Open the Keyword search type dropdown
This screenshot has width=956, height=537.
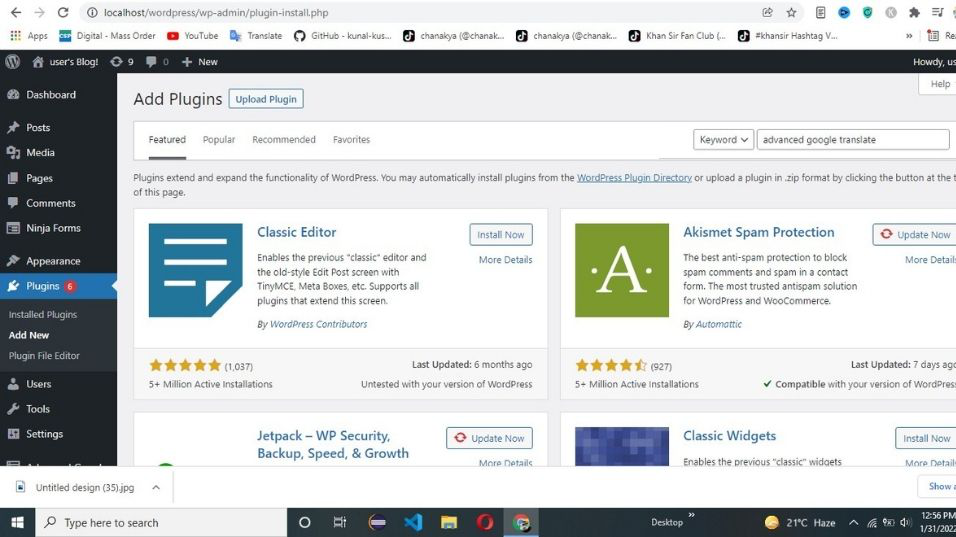[723, 140]
